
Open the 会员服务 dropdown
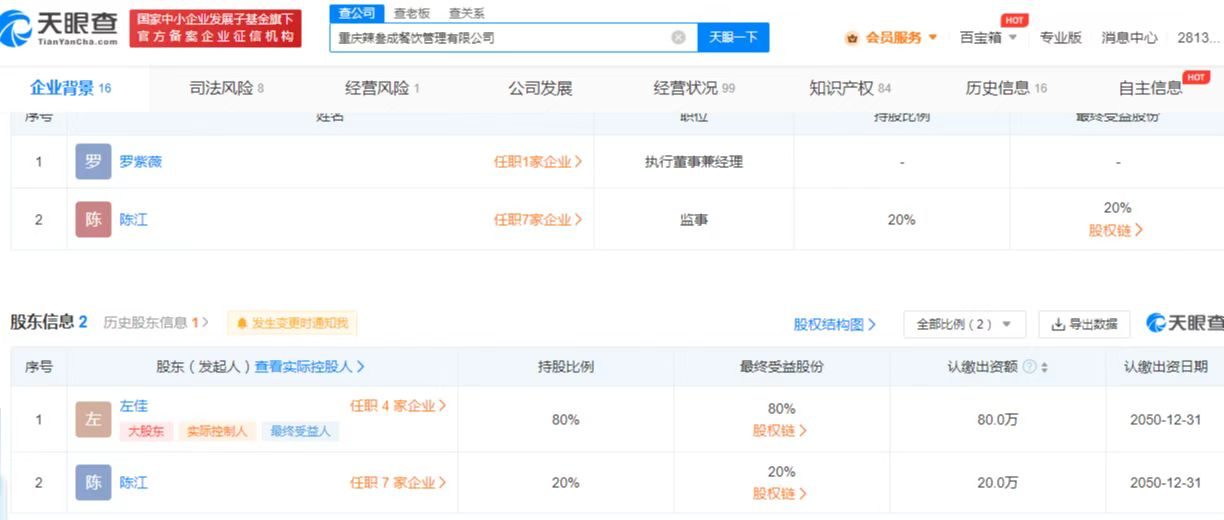click(892, 38)
